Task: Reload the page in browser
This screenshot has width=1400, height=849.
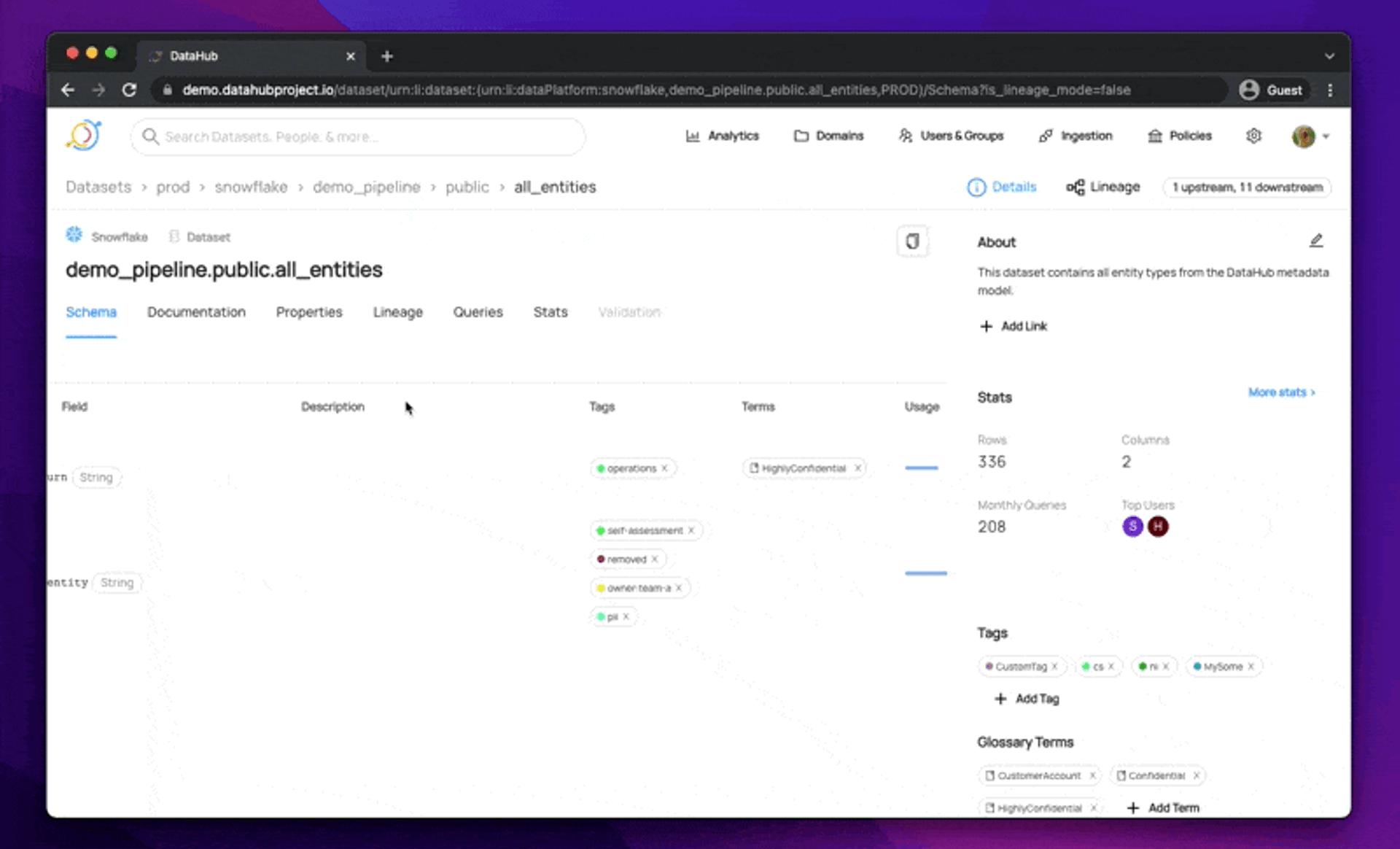Action: point(129,90)
